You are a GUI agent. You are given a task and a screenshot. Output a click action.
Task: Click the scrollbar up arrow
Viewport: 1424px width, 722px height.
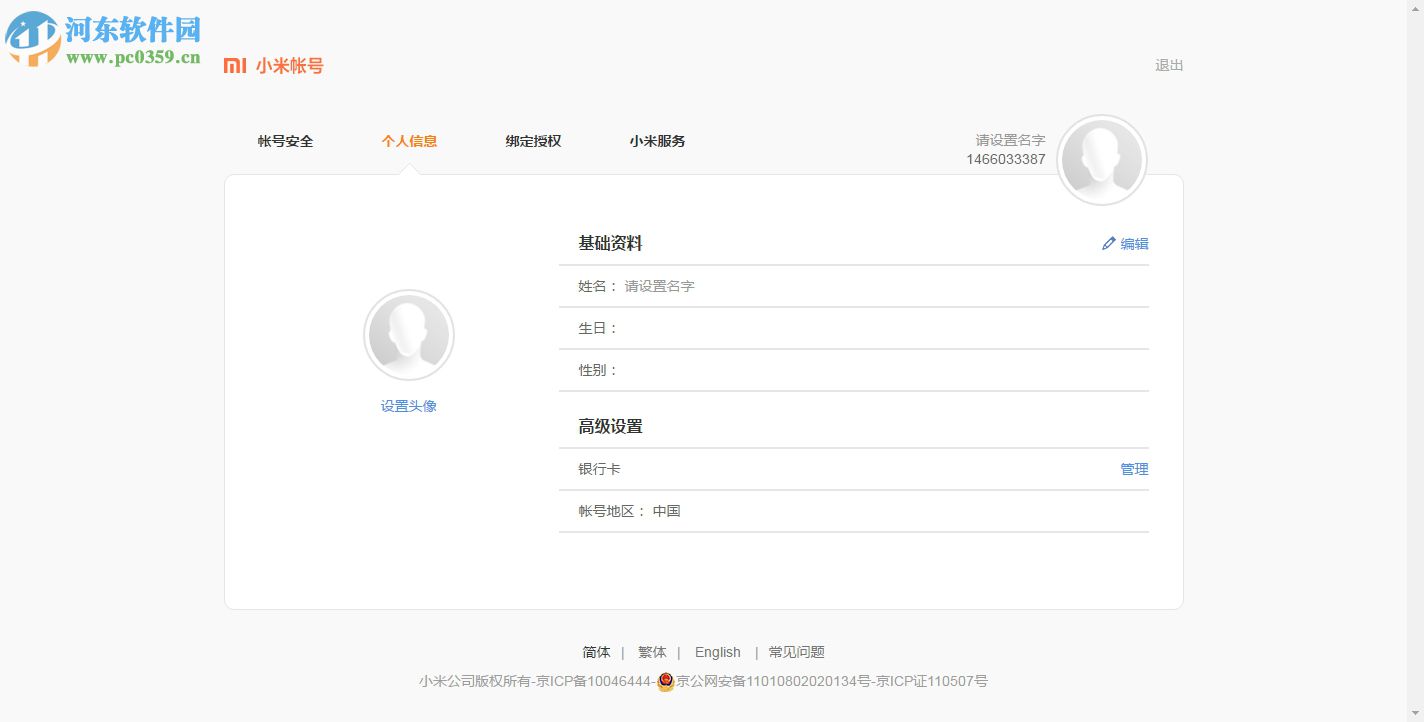(x=1417, y=7)
